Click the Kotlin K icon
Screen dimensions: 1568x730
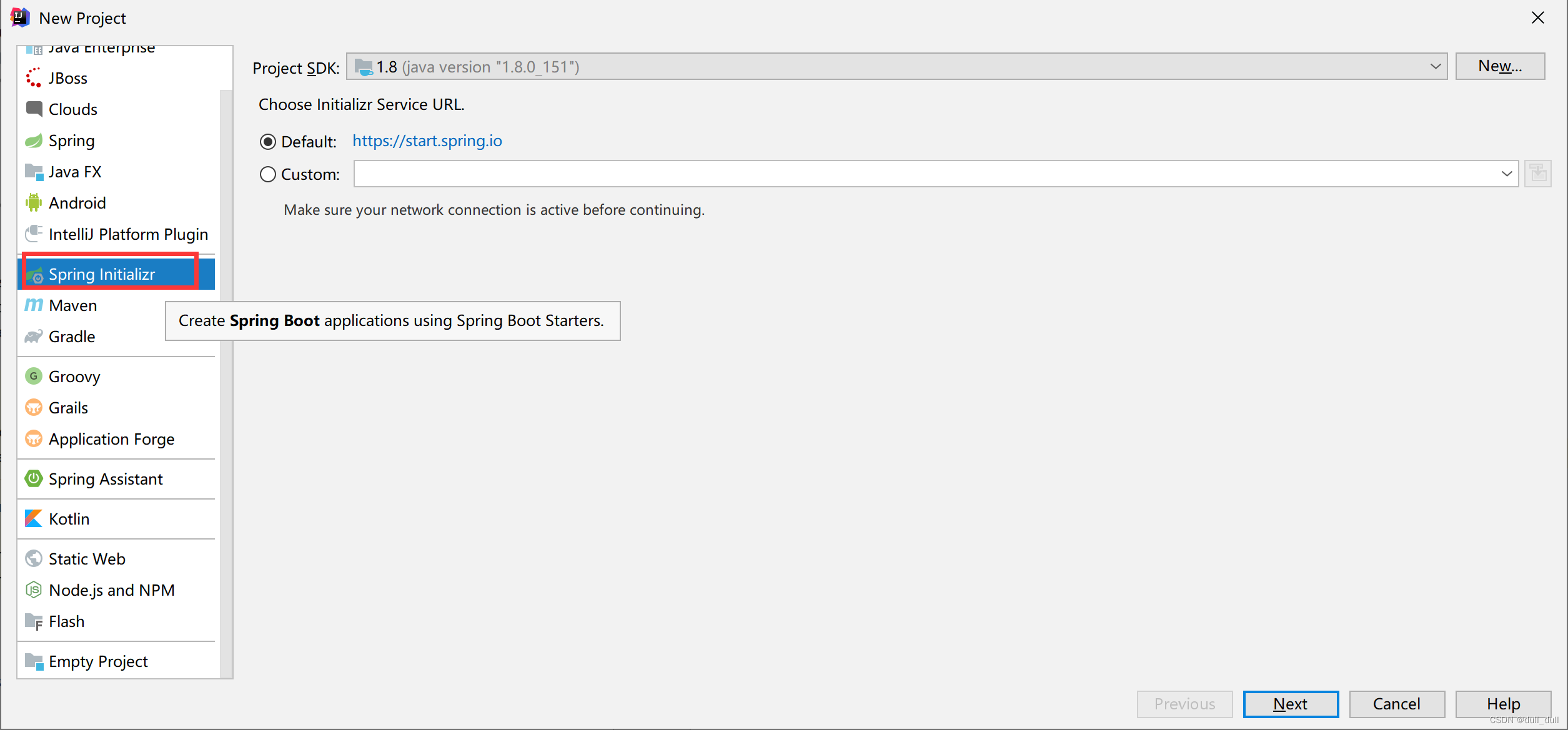pos(34,519)
